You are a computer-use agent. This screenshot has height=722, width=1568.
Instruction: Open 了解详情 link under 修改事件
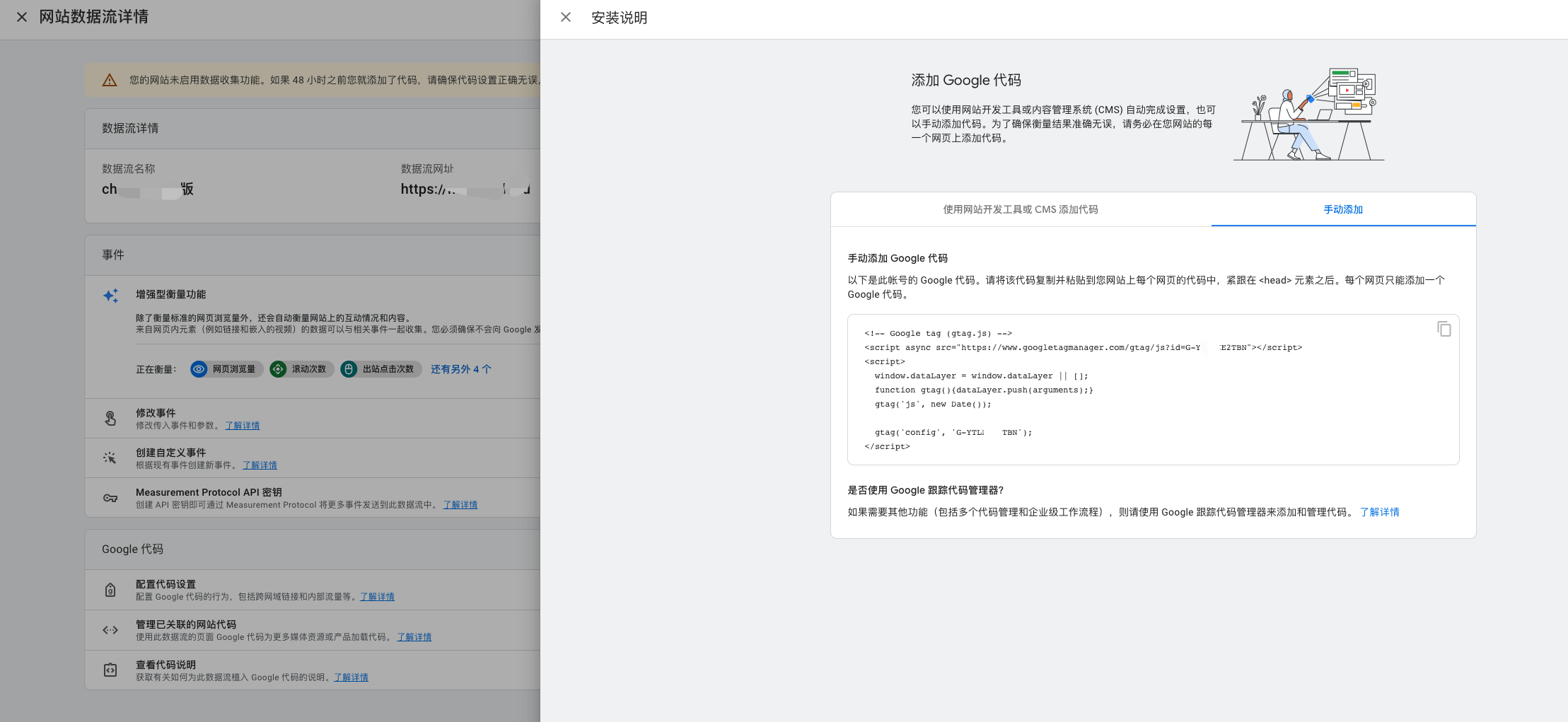pos(243,426)
